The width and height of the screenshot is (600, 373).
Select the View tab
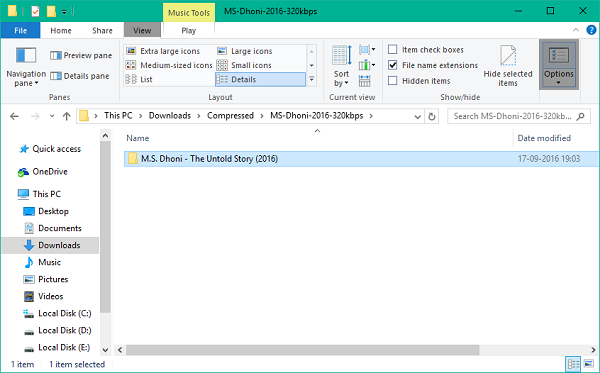(142, 30)
